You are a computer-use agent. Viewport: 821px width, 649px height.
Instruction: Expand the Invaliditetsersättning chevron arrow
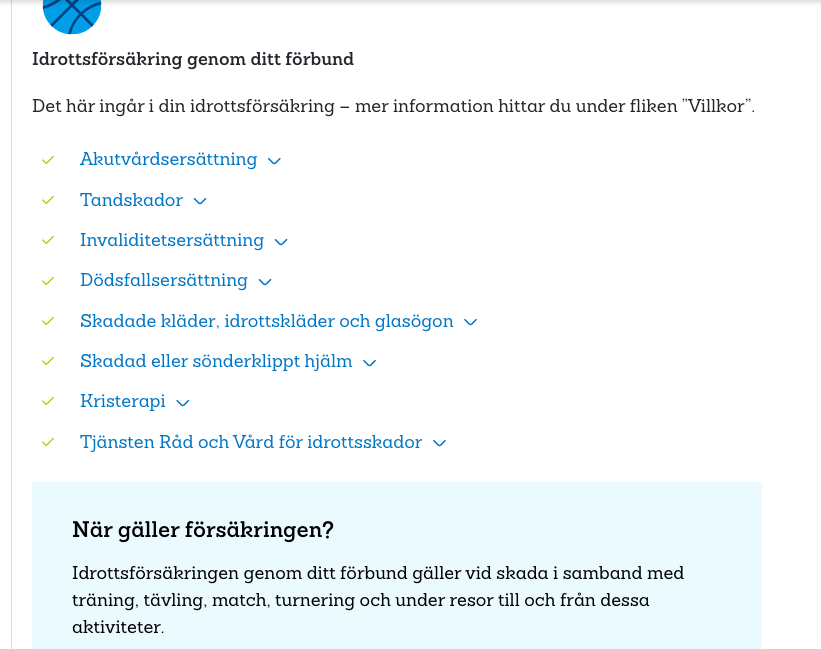[x=281, y=242]
